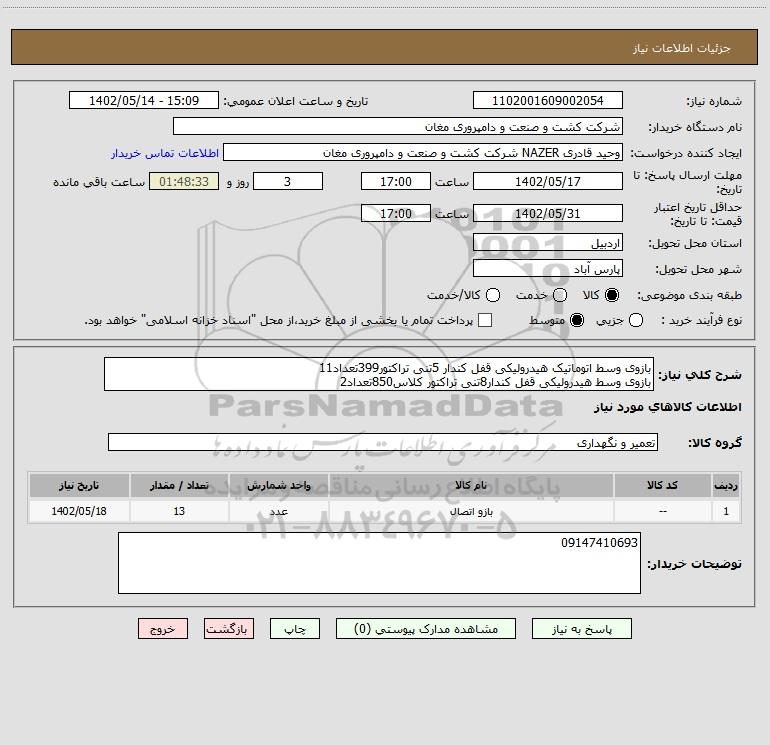This screenshot has height=745, width=770.
Task: Click the unit cell عدد
Action: click(x=278, y=511)
